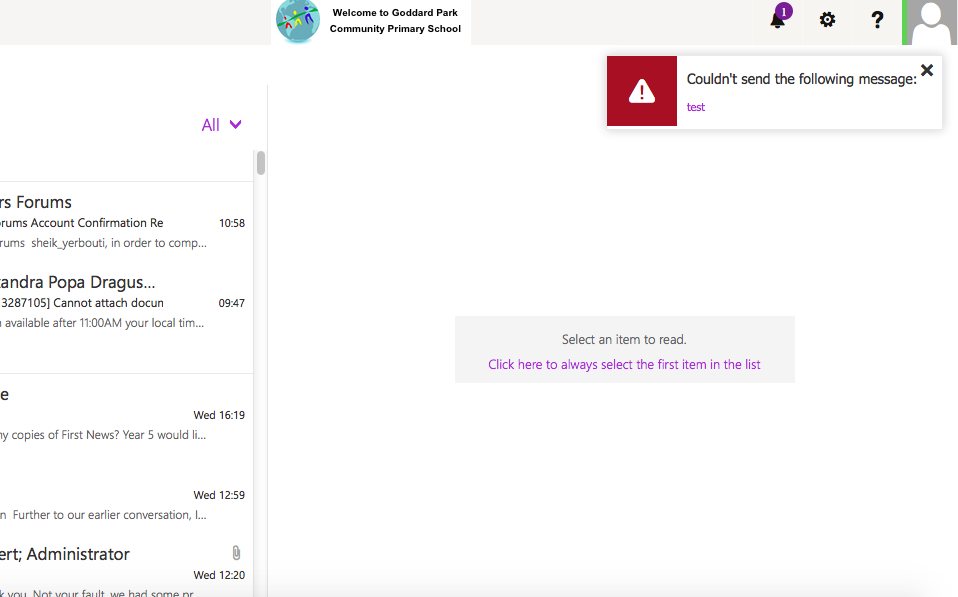Screen dimensions: 958x597
Task: Click the Goddard Park school globe logo
Action: (298, 21)
